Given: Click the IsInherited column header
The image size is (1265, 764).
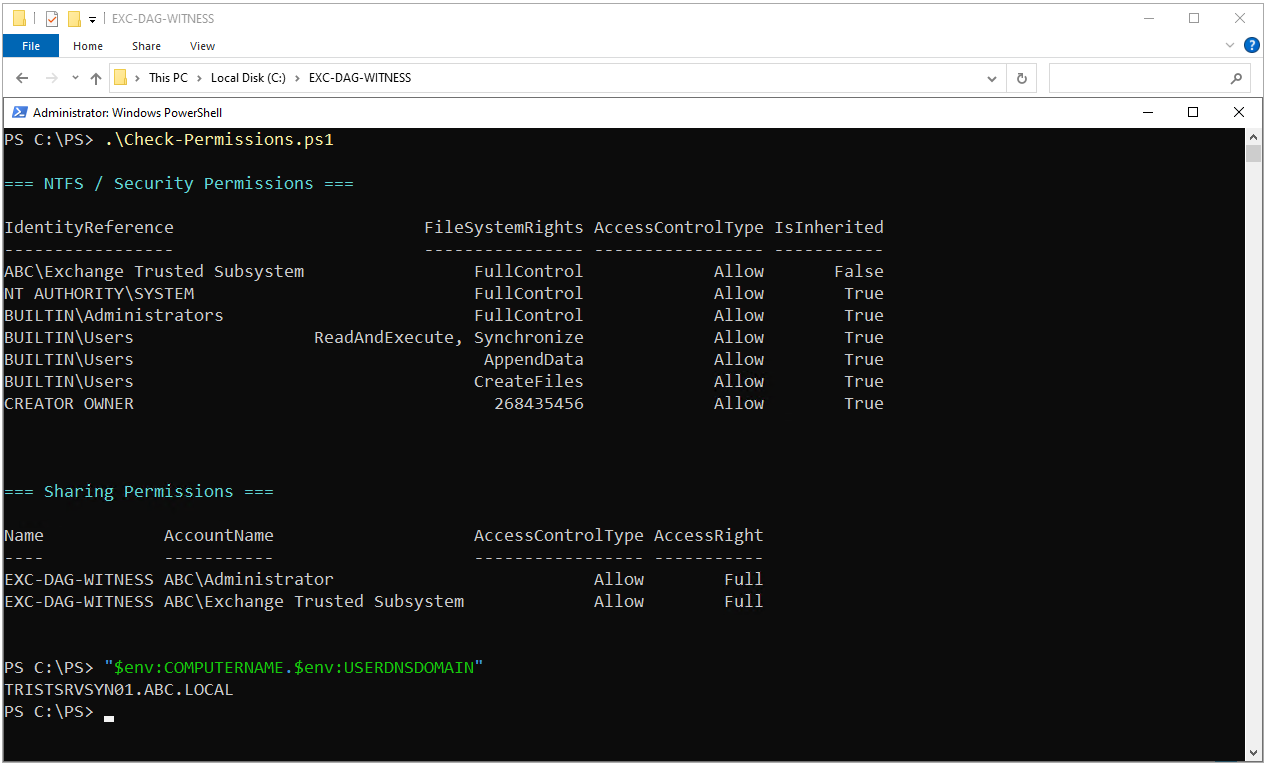Looking at the screenshot, I should 829,227.
